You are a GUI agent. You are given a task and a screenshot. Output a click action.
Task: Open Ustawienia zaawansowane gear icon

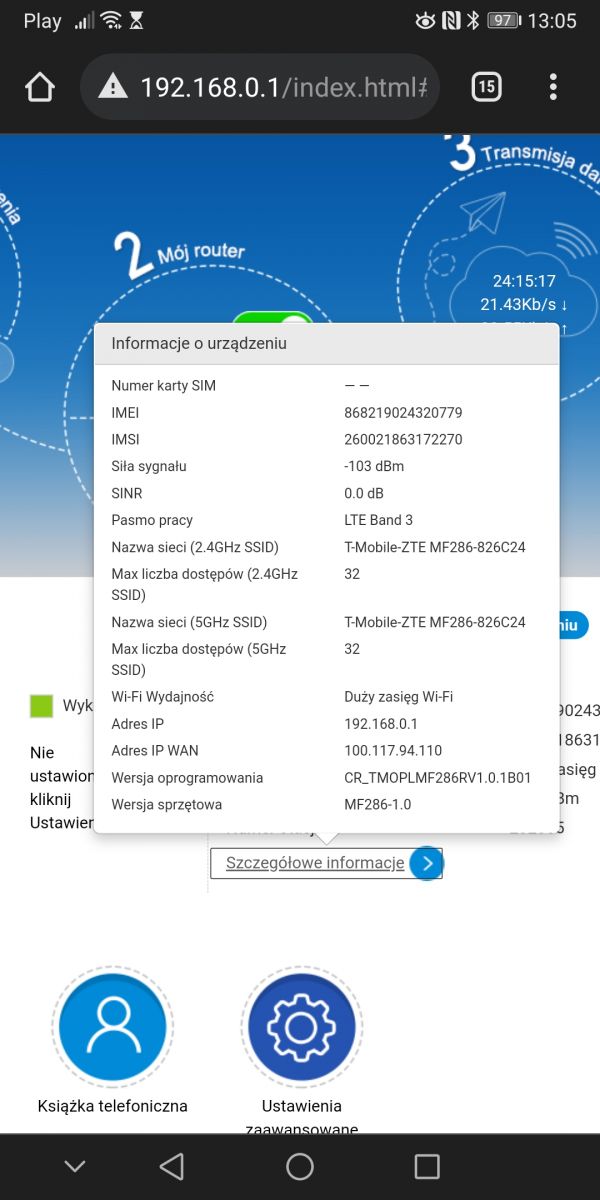coord(301,1027)
